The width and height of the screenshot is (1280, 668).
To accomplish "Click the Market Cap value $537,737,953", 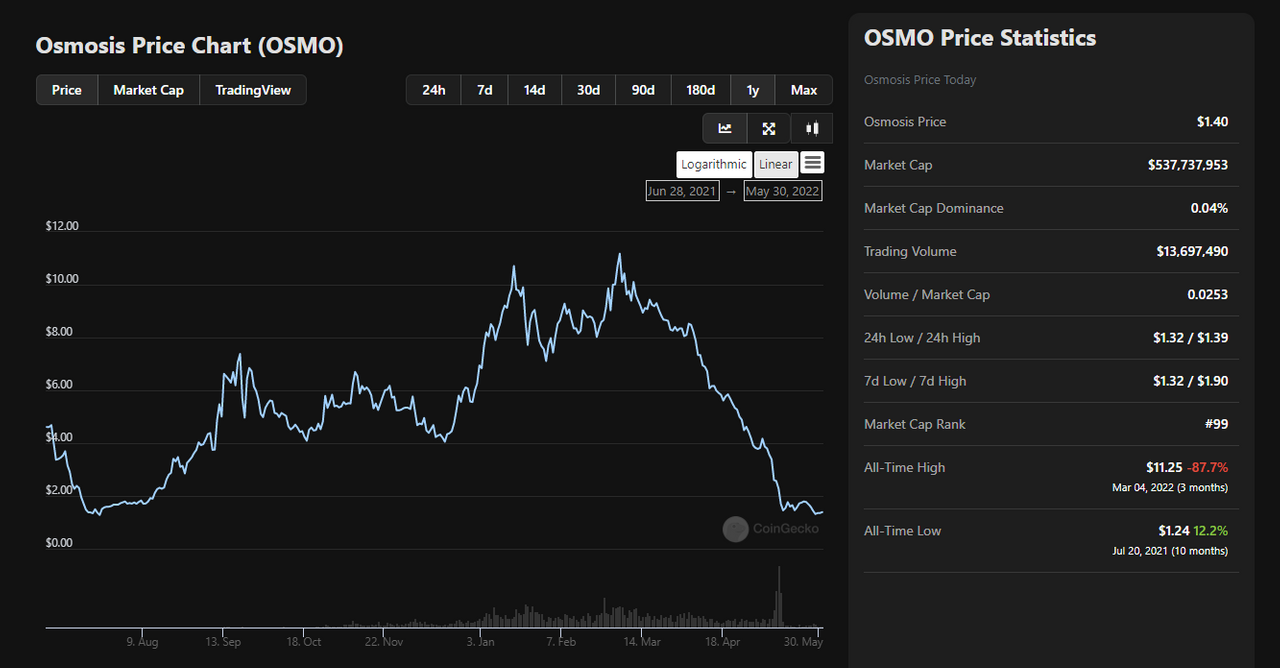I will [x=1188, y=165].
